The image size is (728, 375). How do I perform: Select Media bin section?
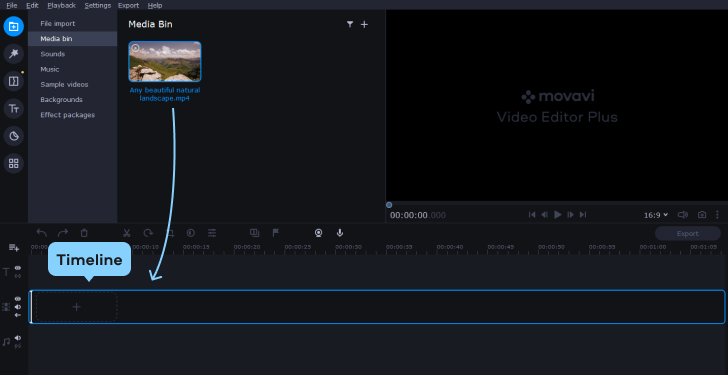[72, 39]
